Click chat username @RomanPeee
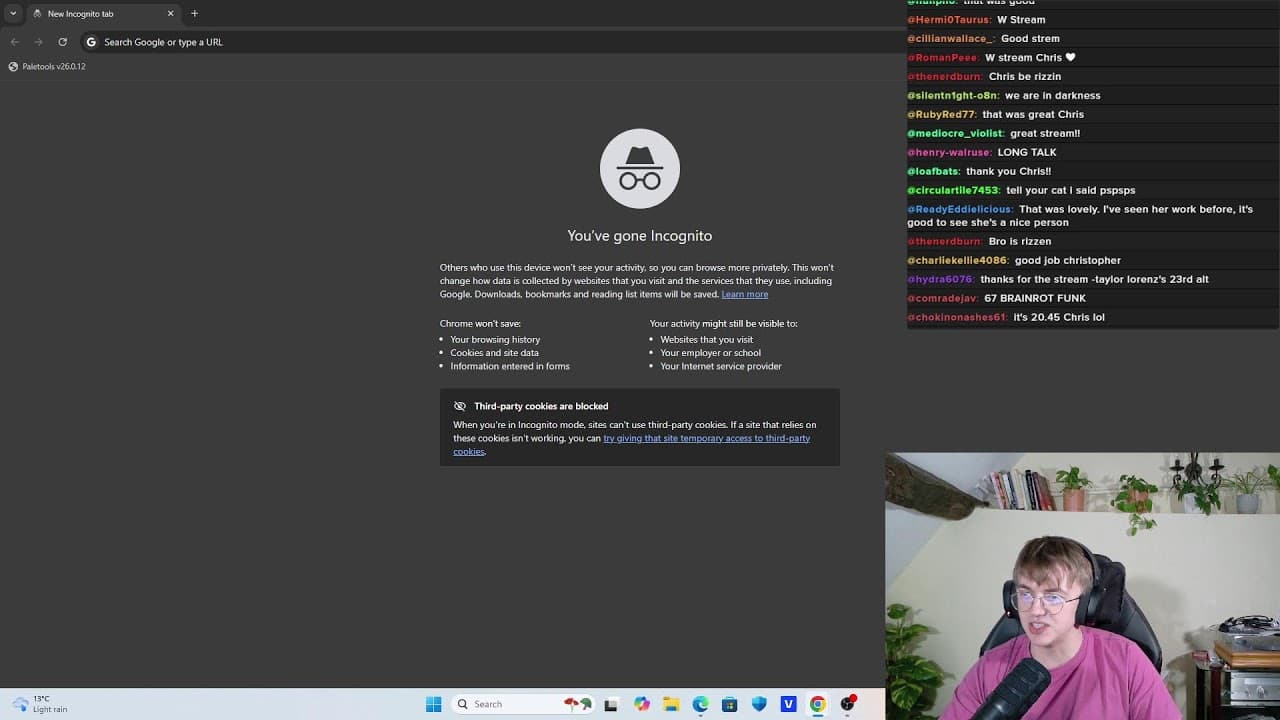 [943, 58]
